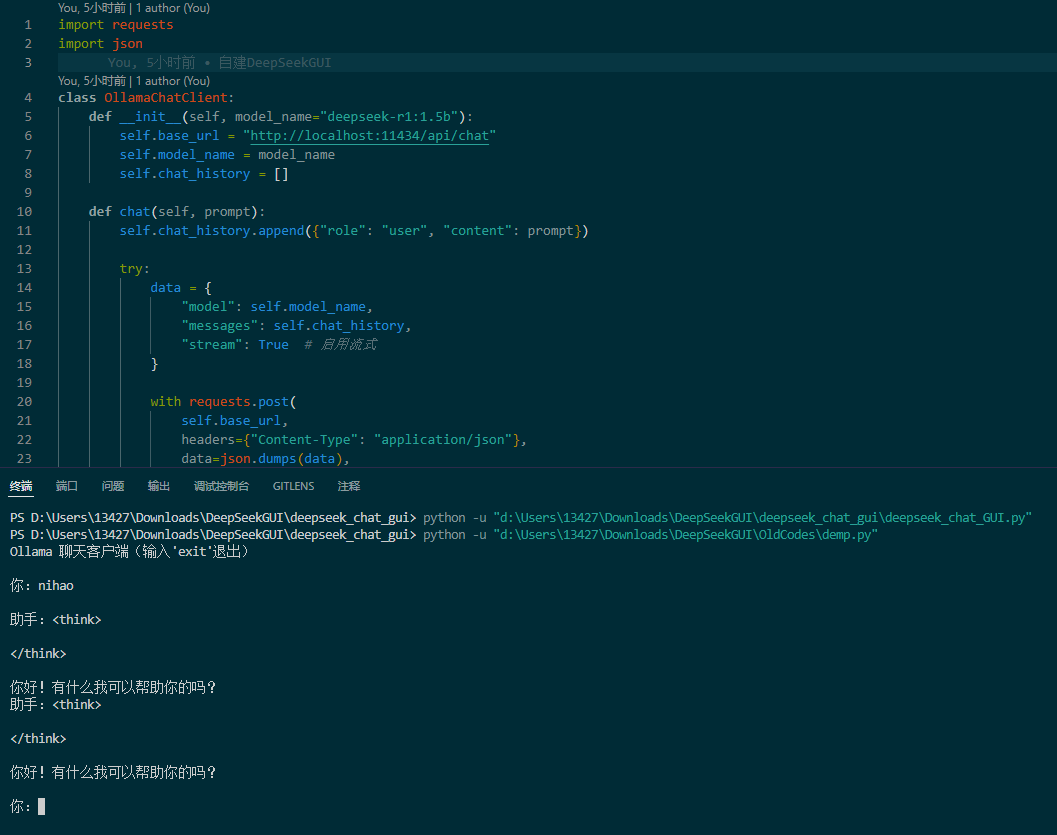The width and height of the screenshot is (1057, 835).
Task: Follow the http://localhost:11434/api/chat link
Action: tap(369, 135)
